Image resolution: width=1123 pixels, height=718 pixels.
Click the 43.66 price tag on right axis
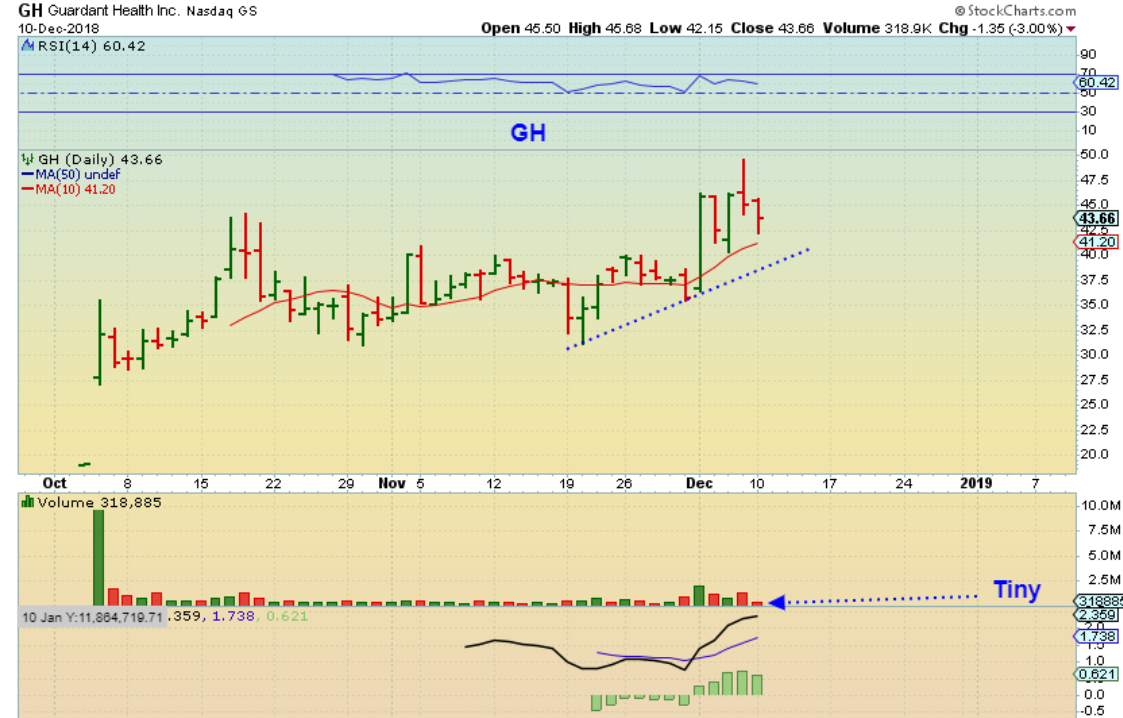[1097, 218]
